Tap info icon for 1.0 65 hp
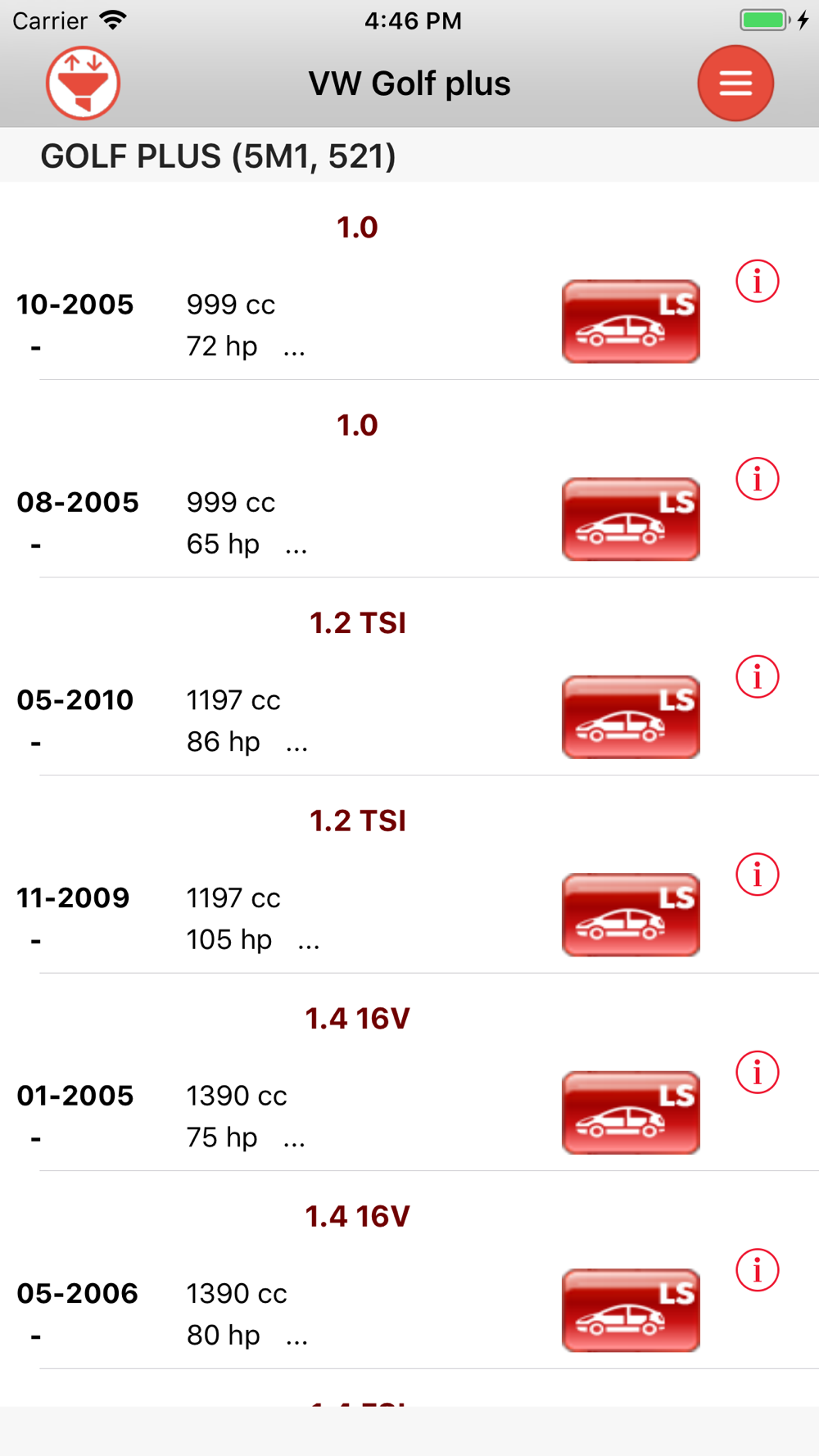819x1456 pixels. tap(757, 479)
